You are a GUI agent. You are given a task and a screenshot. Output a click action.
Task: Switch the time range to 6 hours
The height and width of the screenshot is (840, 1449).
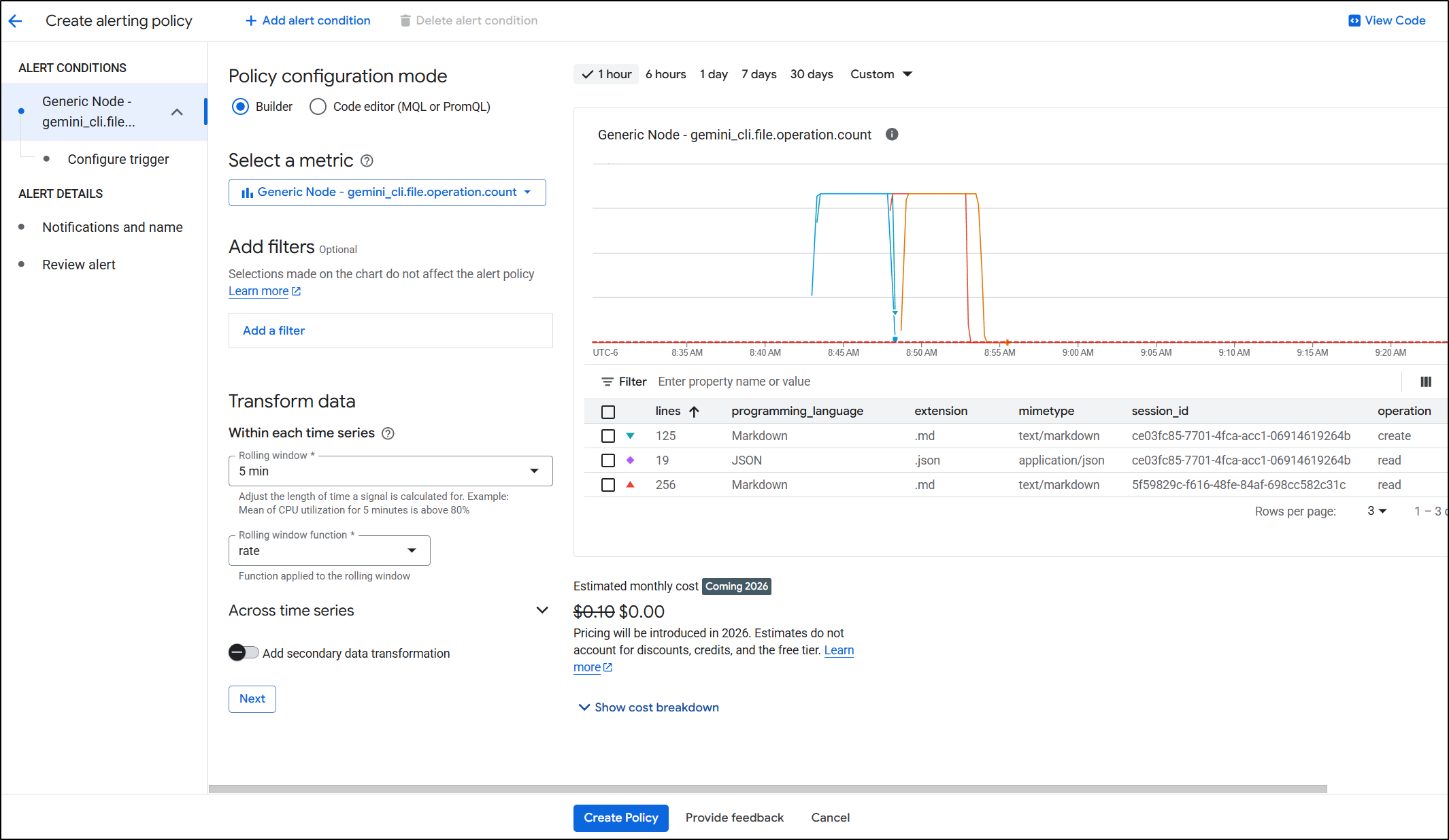coord(665,74)
